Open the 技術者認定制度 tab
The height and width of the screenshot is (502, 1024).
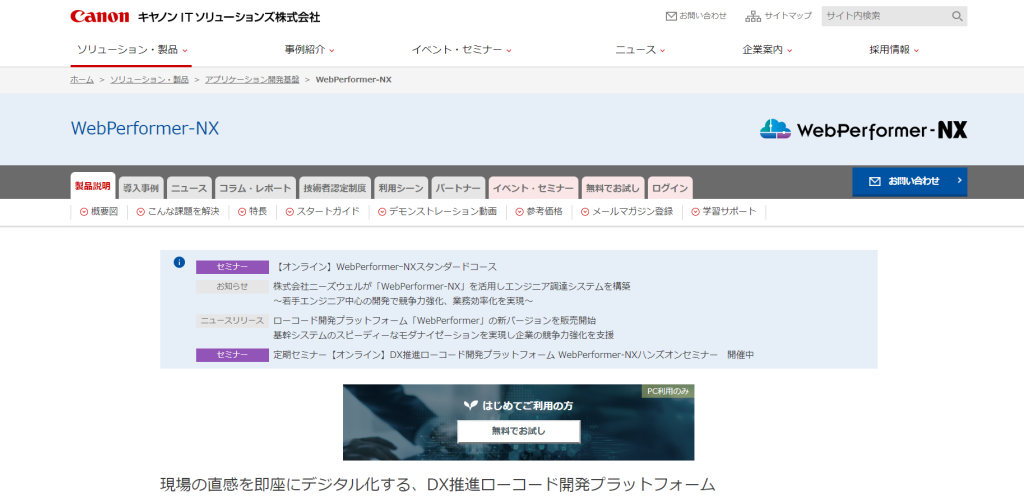[x=334, y=188]
